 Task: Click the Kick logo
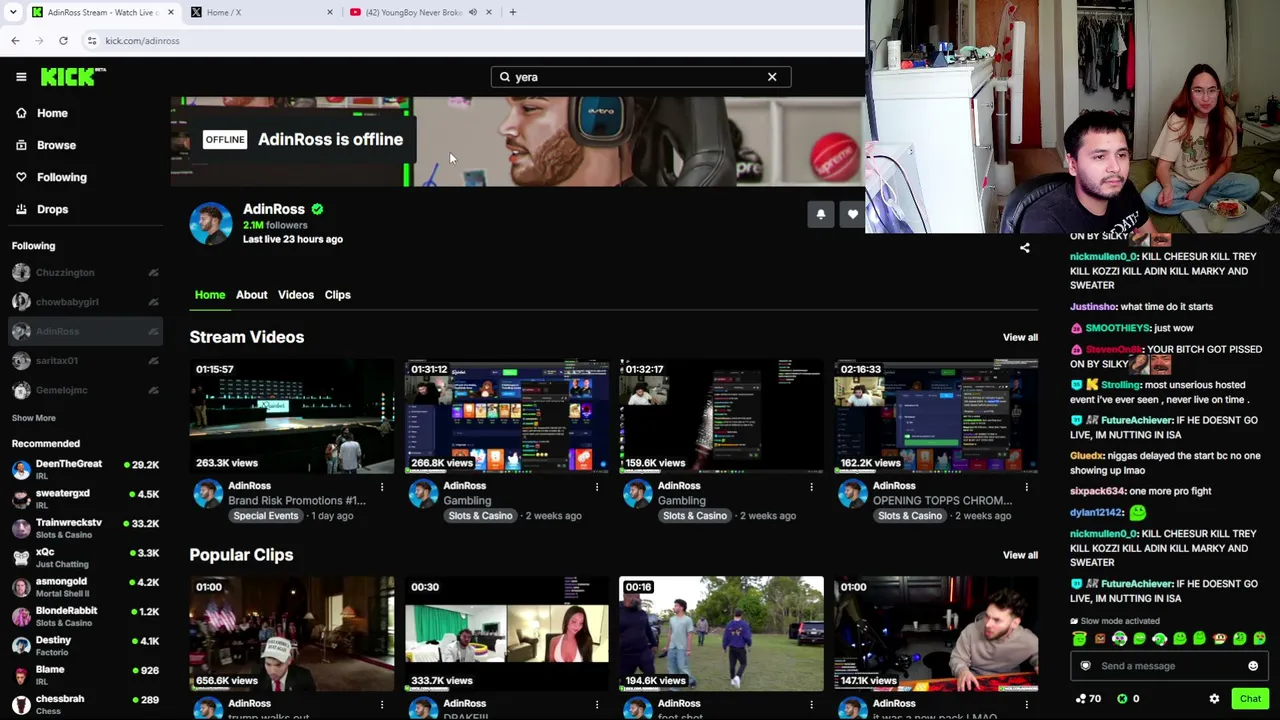click(x=73, y=77)
